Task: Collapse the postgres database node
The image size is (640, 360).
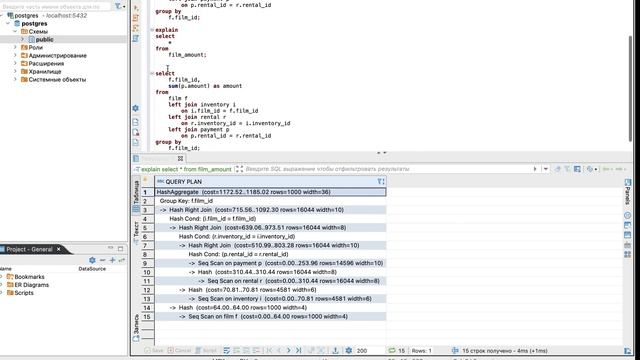Action: tap(8, 24)
